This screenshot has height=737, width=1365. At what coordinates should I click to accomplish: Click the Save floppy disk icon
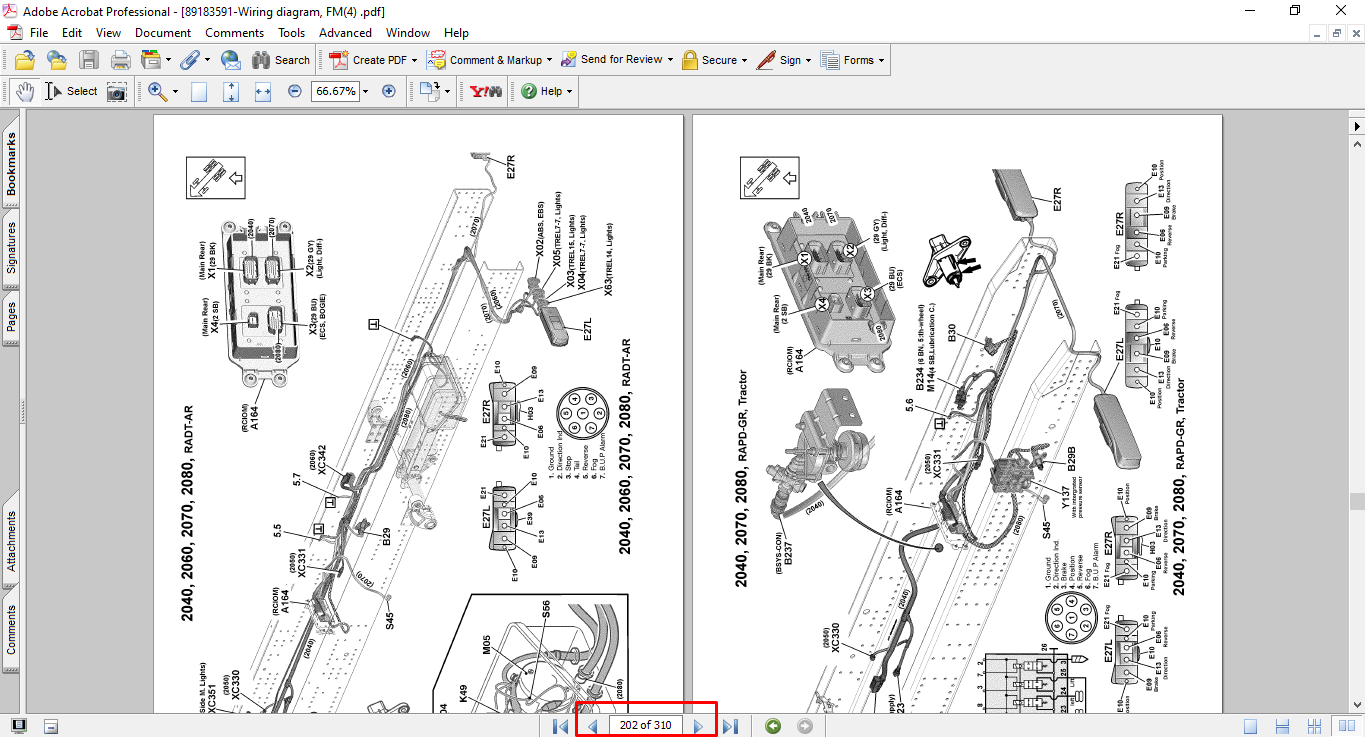tap(89, 60)
